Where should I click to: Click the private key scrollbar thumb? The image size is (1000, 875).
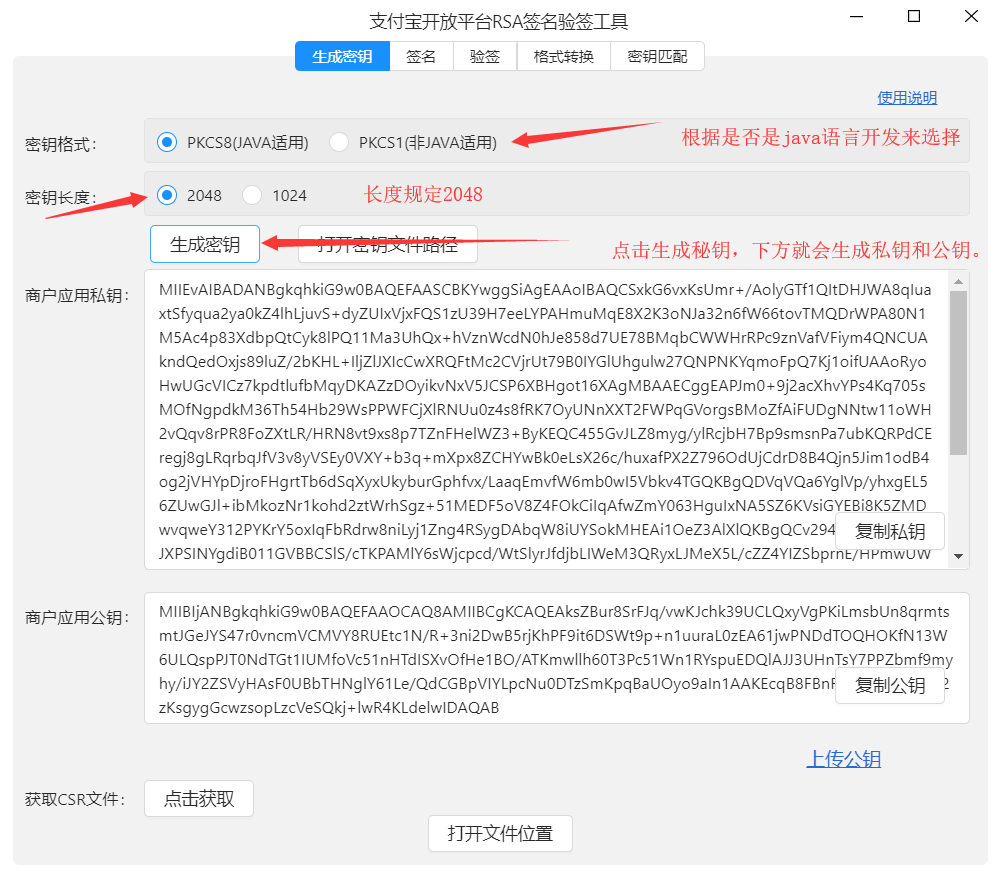tap(959, 373)
